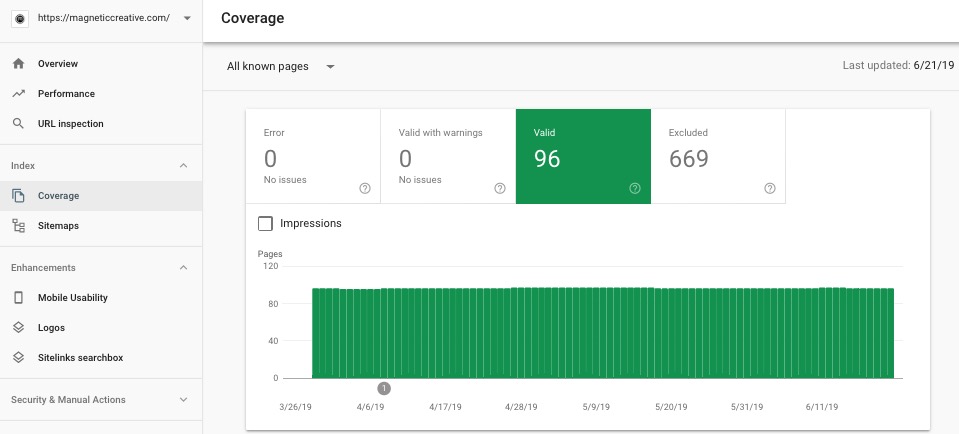
Task: Click the help icon on Error card
Action: (365, 188)
